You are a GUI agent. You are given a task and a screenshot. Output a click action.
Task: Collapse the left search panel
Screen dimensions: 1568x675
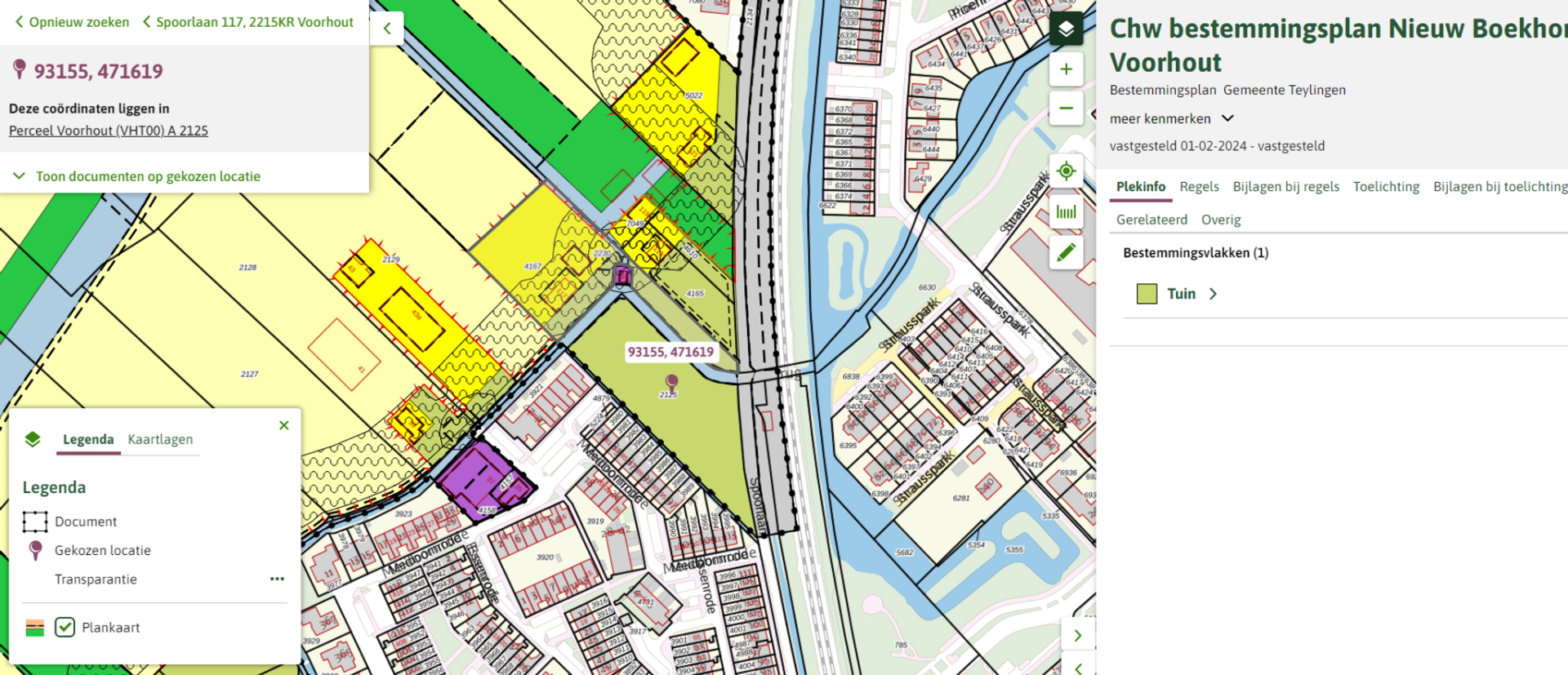(x=387, y=29)
